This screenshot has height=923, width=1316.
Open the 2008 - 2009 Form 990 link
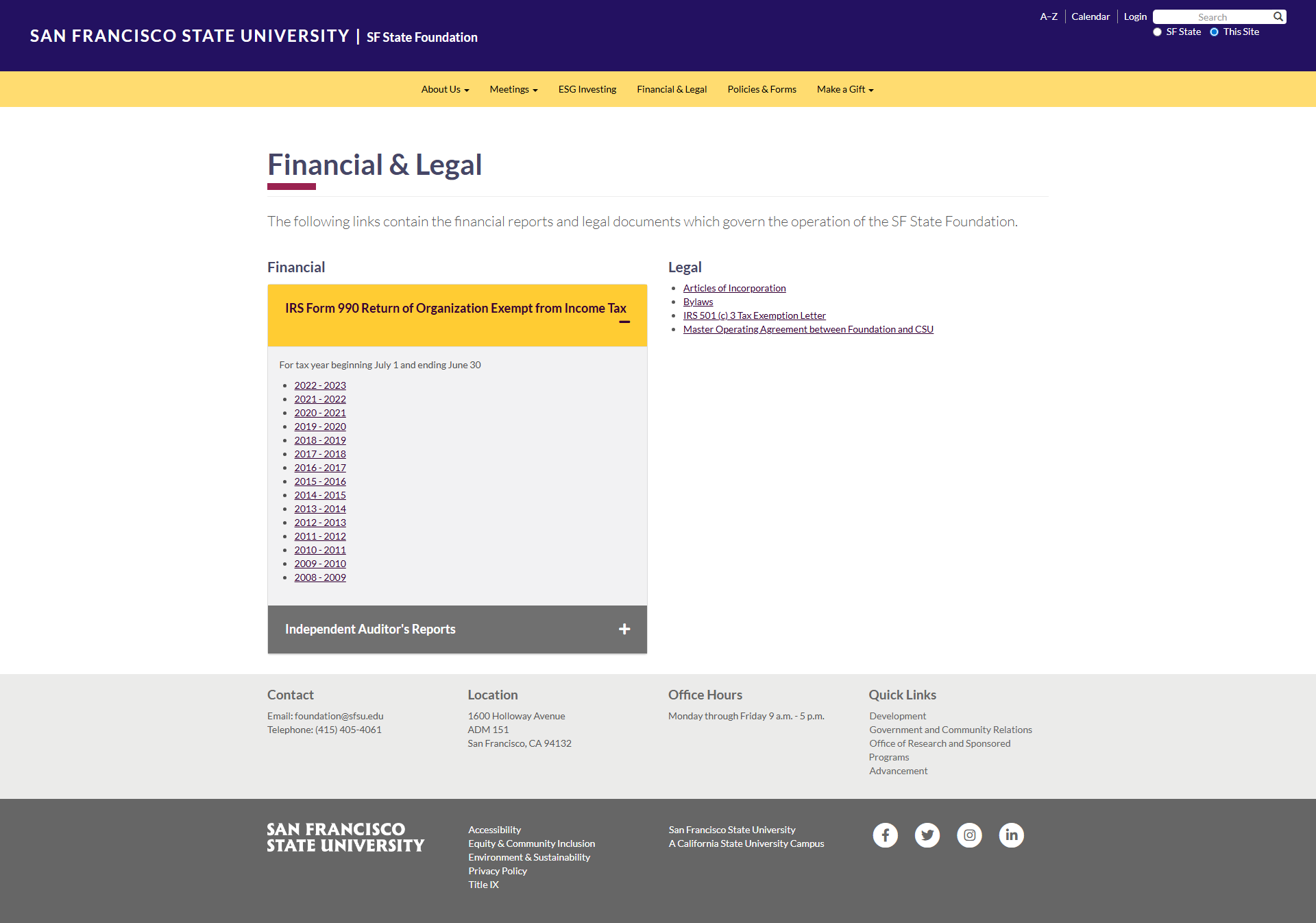320,577
